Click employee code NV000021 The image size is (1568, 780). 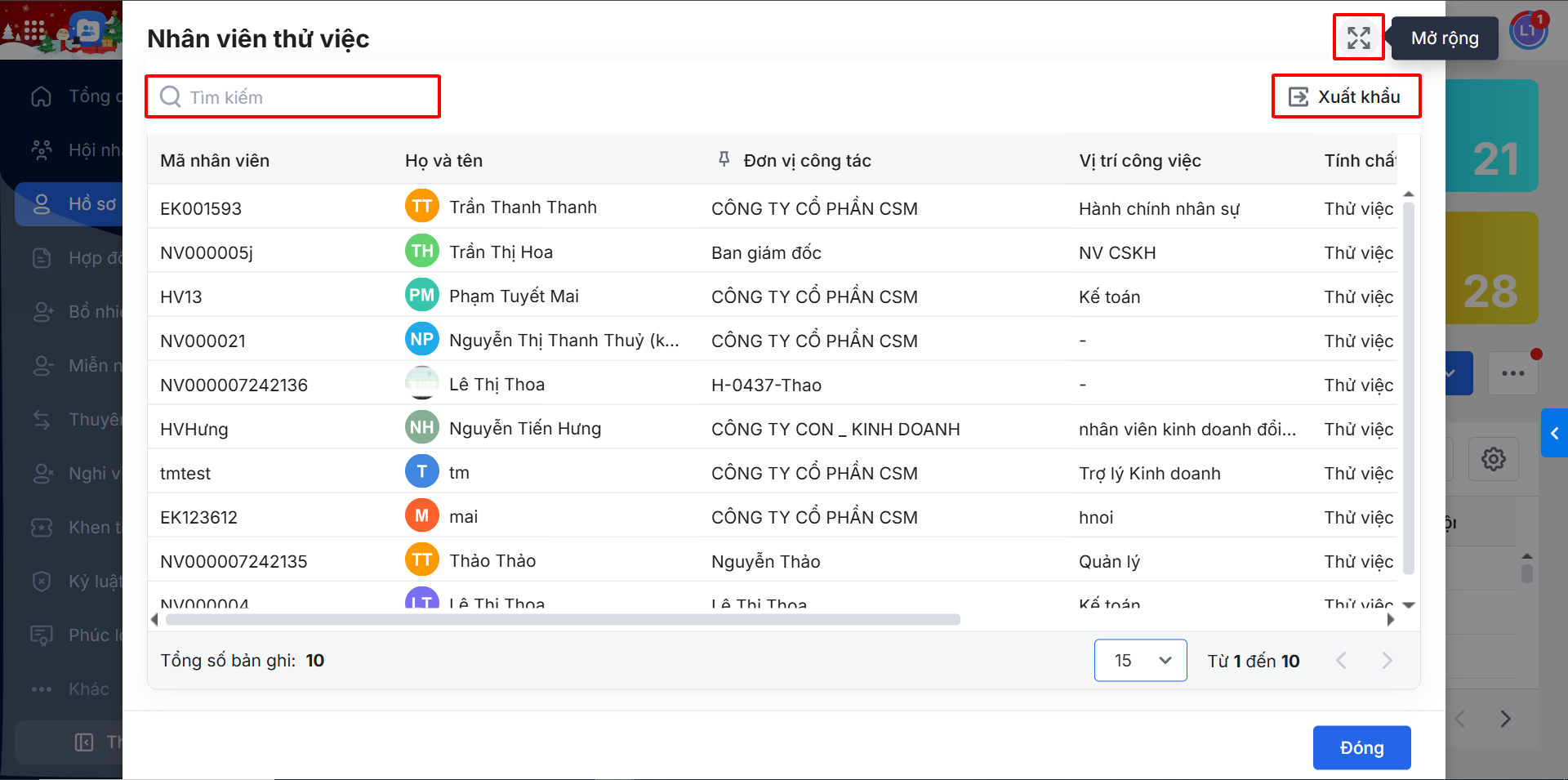[203, 341]
